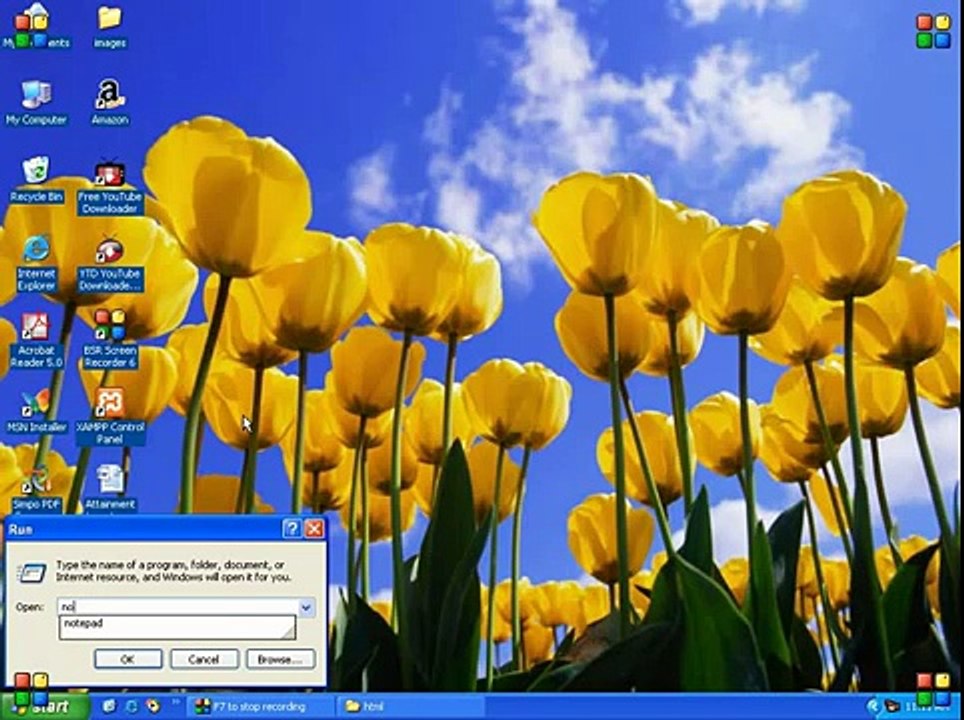Select the images folder on desktop
The image size is (964, 720).
coord(110,28)
